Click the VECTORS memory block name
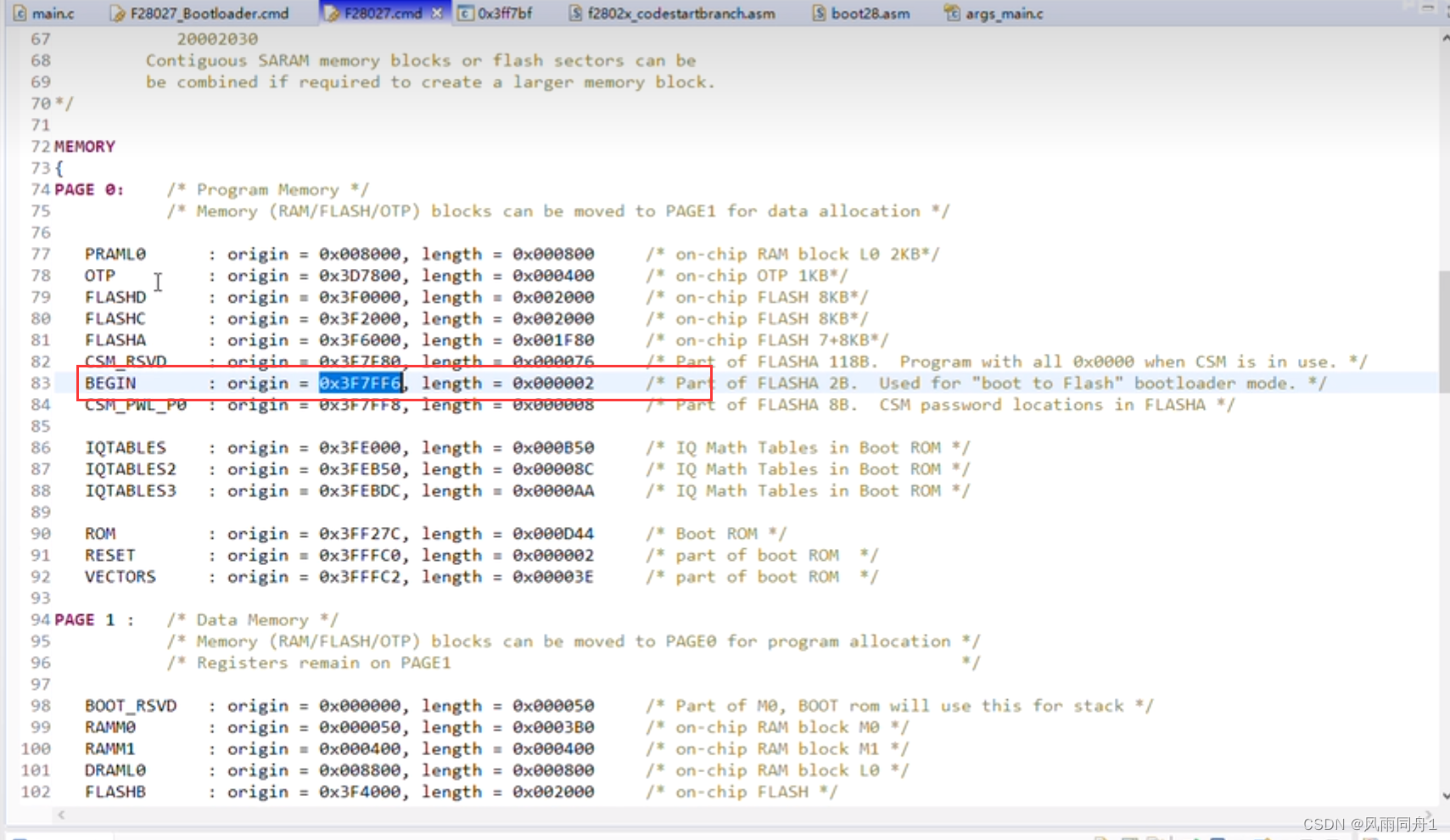This screenshot has height=840, width=1450. 120,576
